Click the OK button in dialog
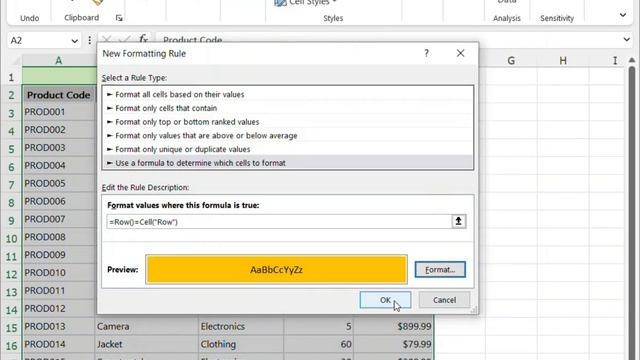The height and width of the screenshot is (360, 640). (x=385, y=300)
